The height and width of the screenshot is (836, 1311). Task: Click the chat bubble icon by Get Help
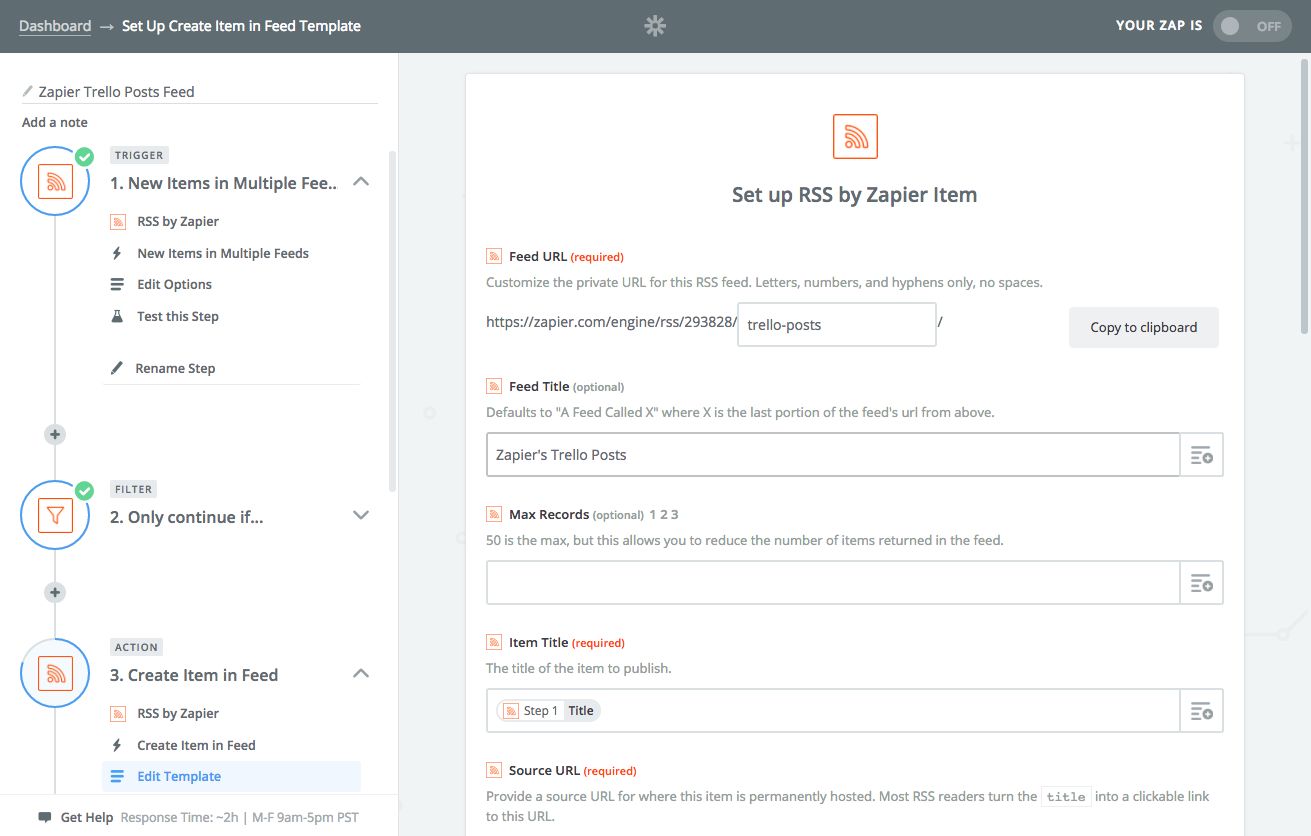click(x=45, y=817)
